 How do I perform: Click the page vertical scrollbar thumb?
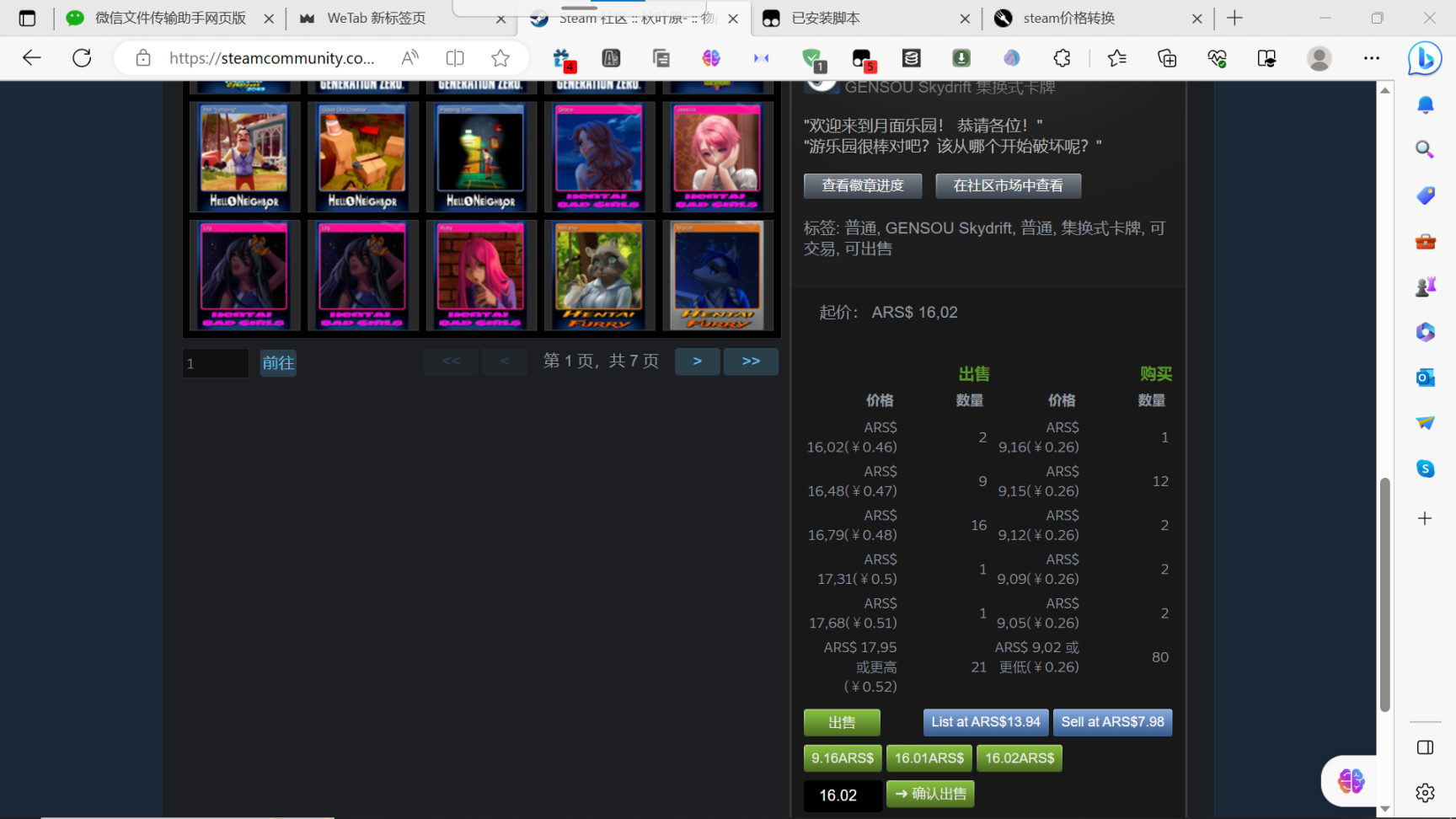coord(1384,595)
